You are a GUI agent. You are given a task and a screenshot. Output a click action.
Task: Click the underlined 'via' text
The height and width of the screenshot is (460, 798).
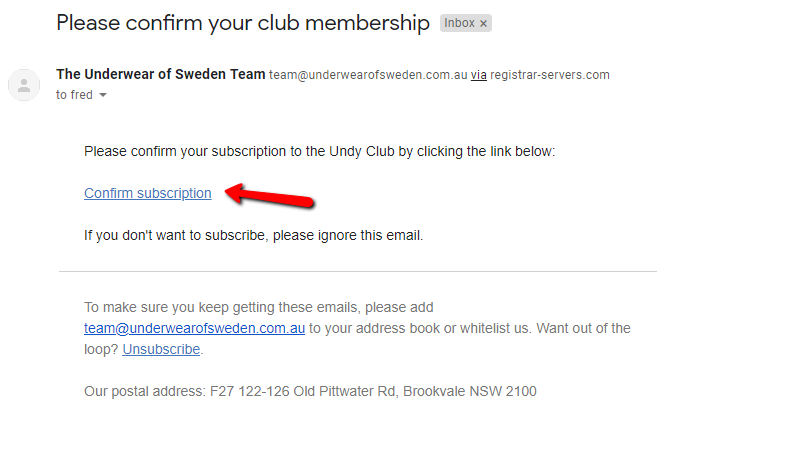(478, 75)
